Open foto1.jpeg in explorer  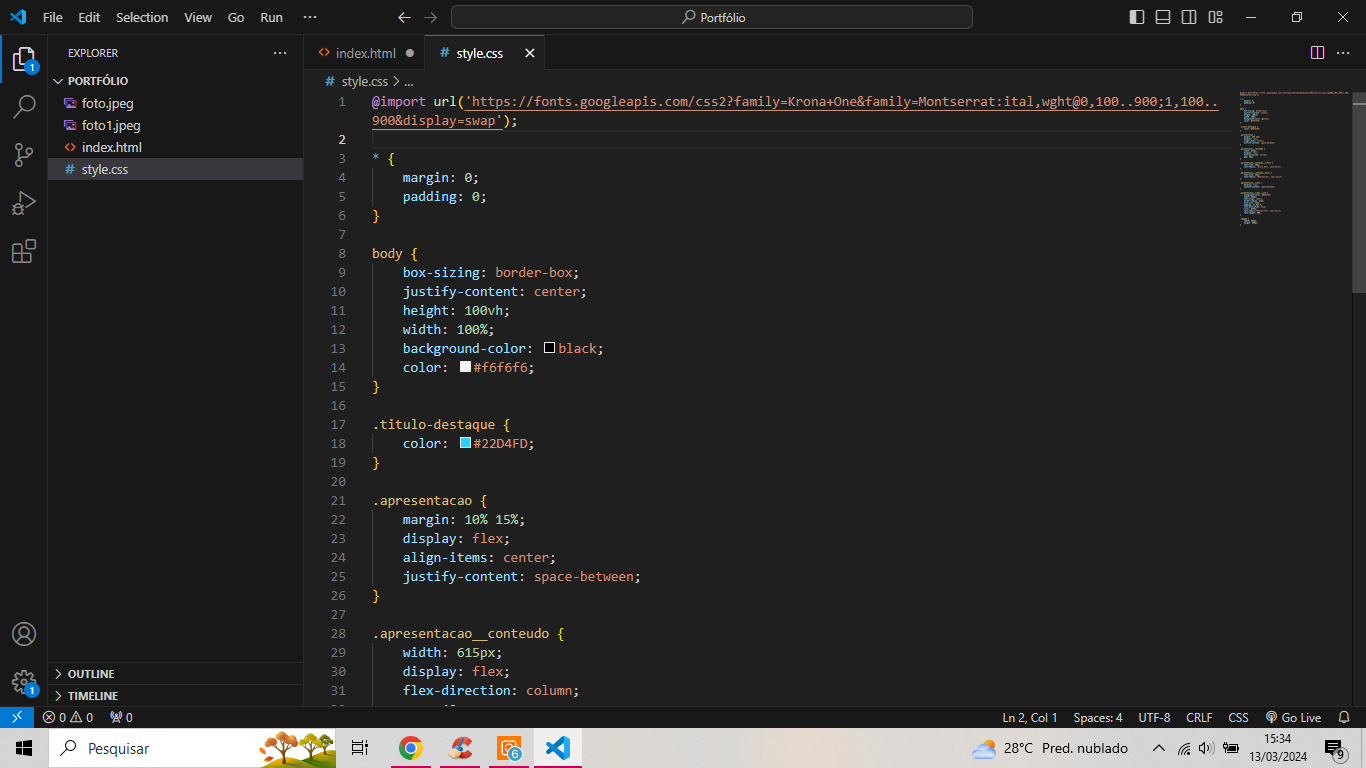(175, 125)
